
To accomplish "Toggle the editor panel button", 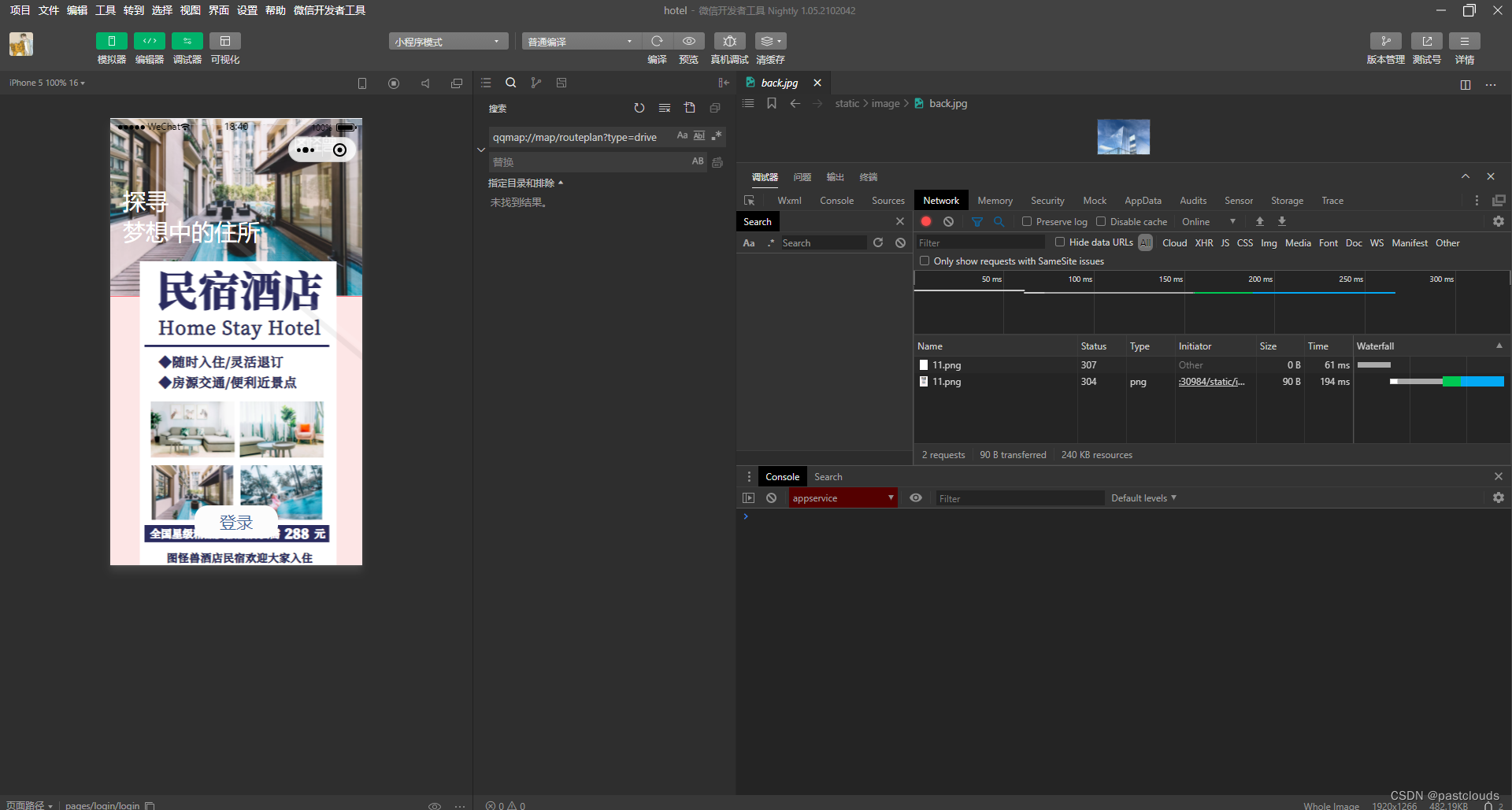I will 150,41.
